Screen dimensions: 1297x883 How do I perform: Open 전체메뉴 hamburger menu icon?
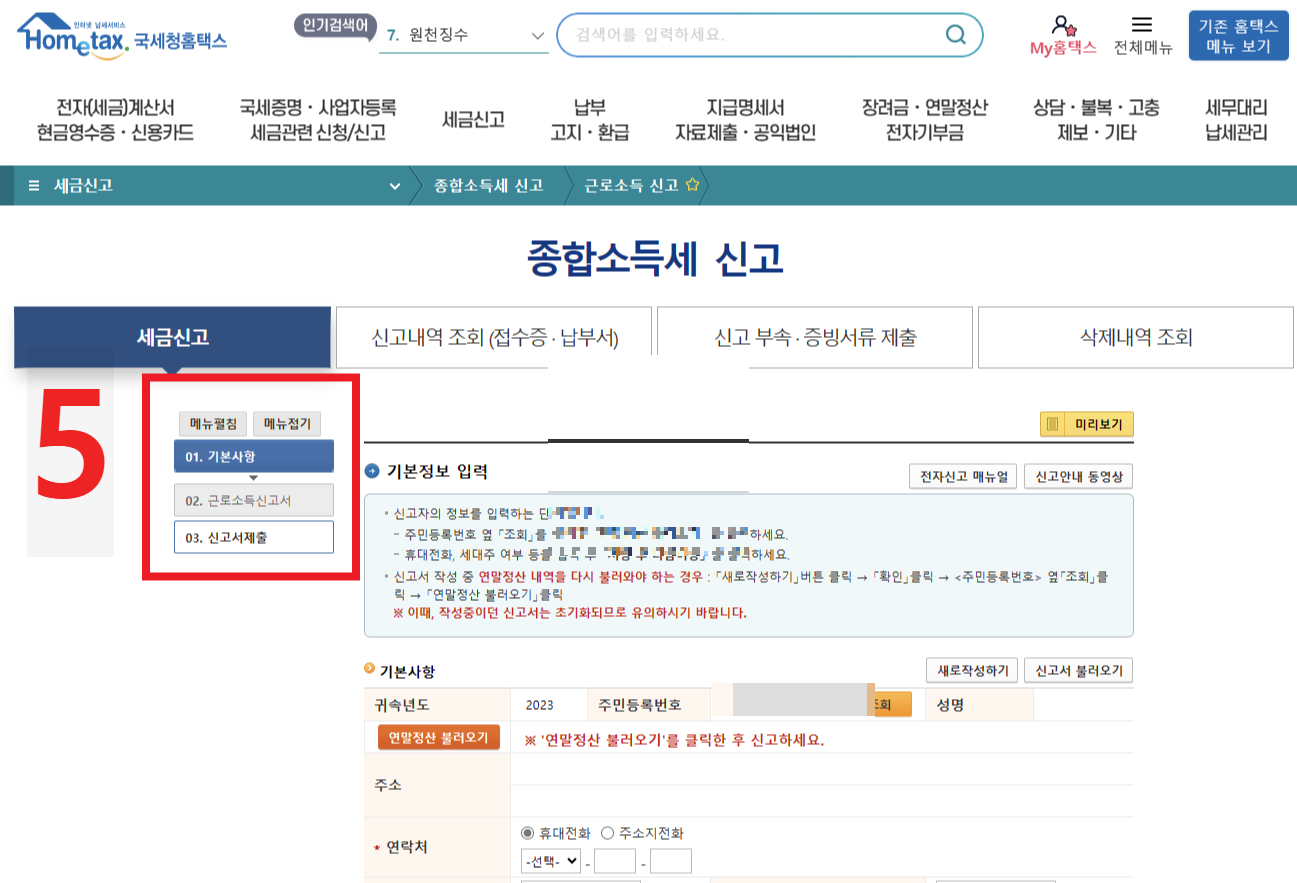tap(1141, 26)
